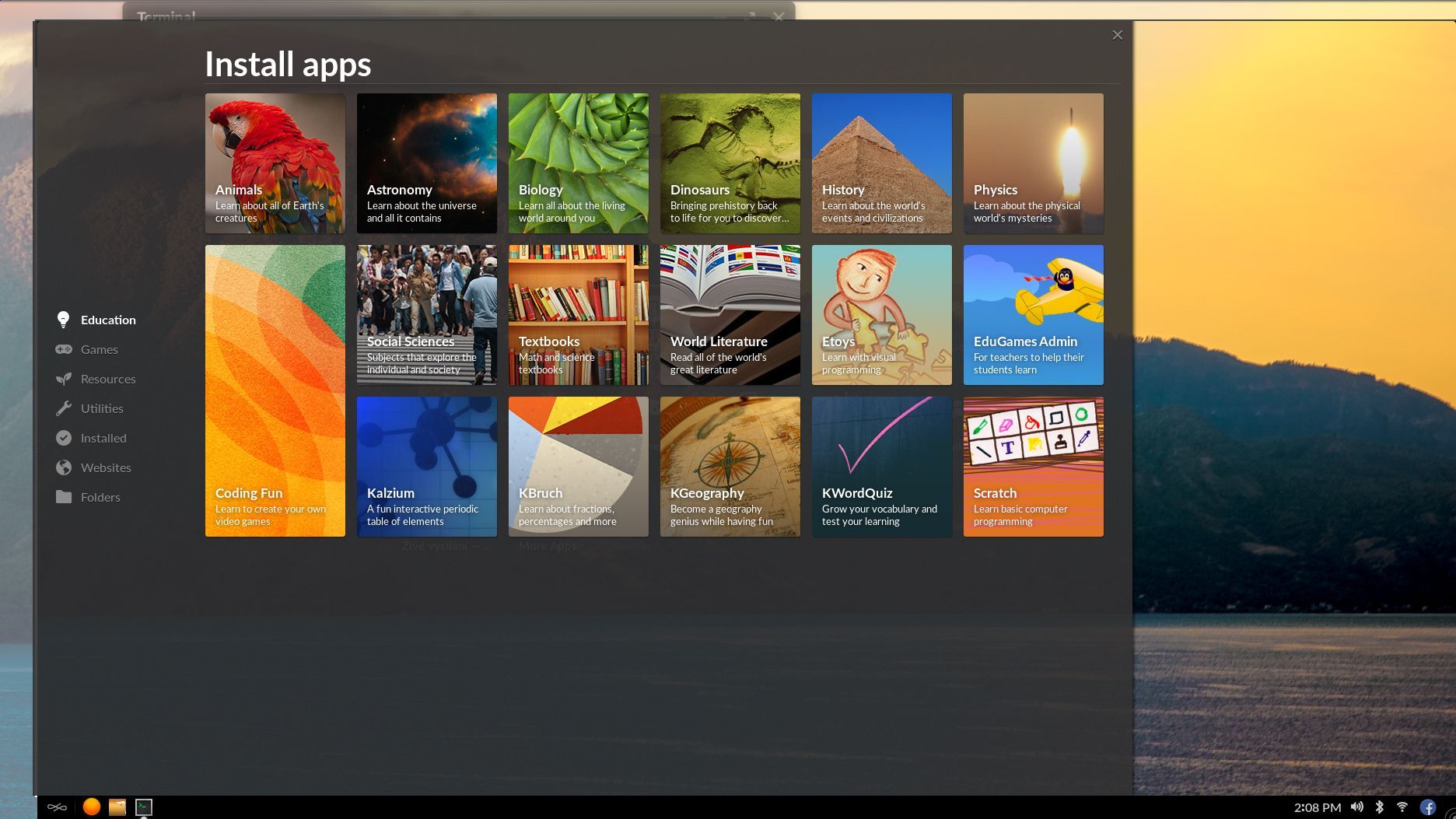Open the Wi-Fi network tray icon
Image resolution: width=1456 pixels, height=819 pixels.
click(x=1402, y=807)
